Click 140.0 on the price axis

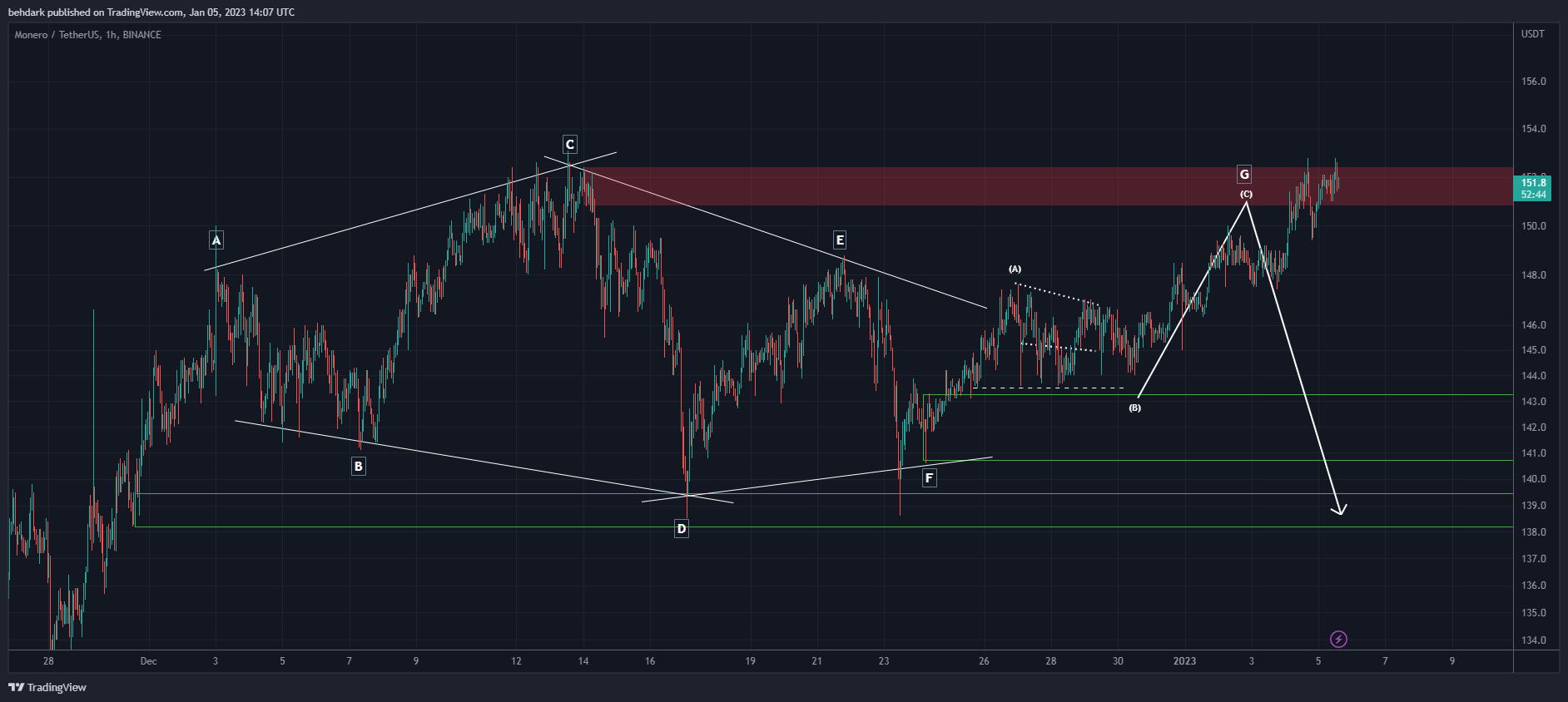coord(1533,479)
